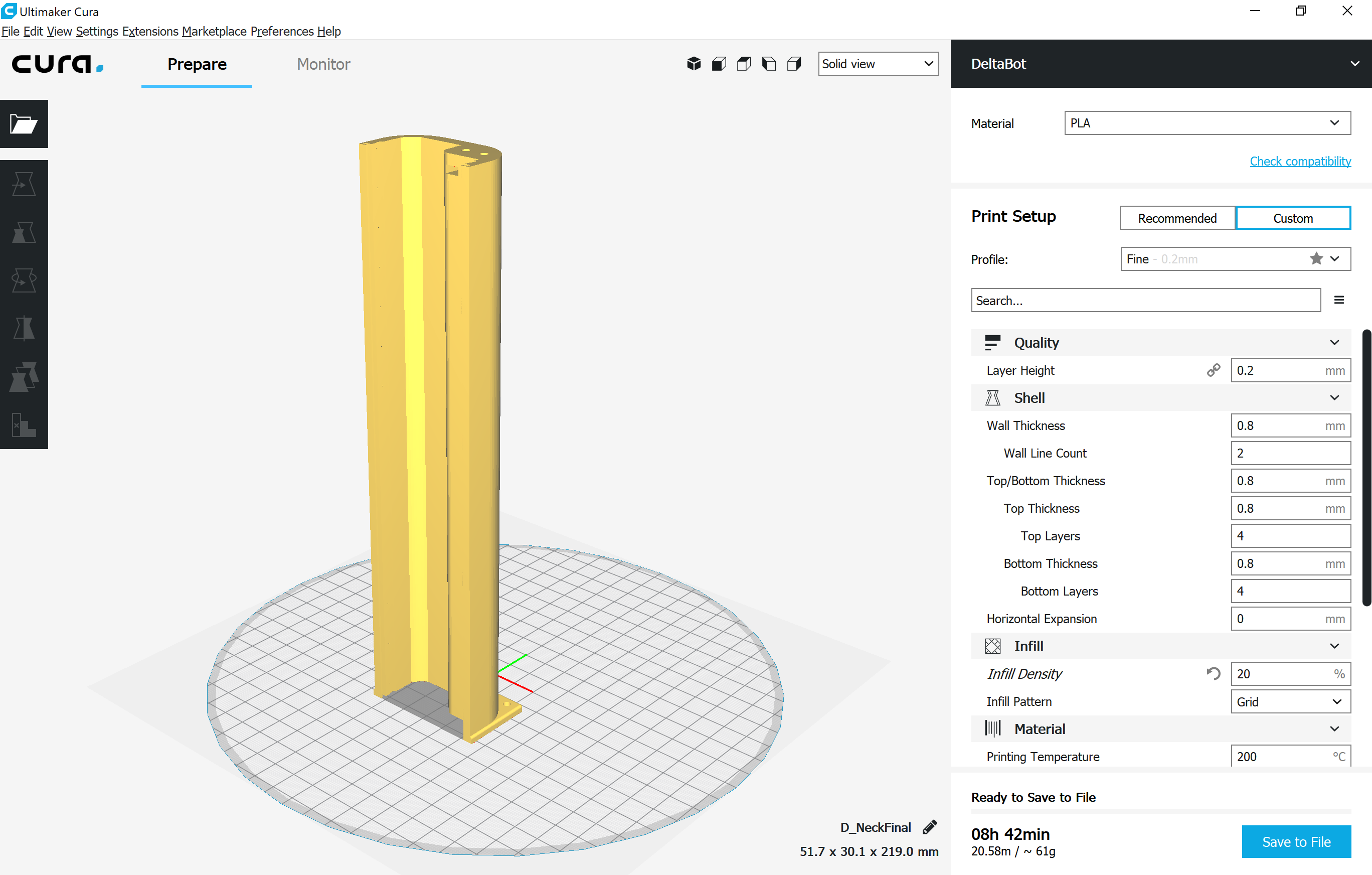Switch Print Setup to Custom mode
Screen dimensions: 1372x875
(1292, 218)
